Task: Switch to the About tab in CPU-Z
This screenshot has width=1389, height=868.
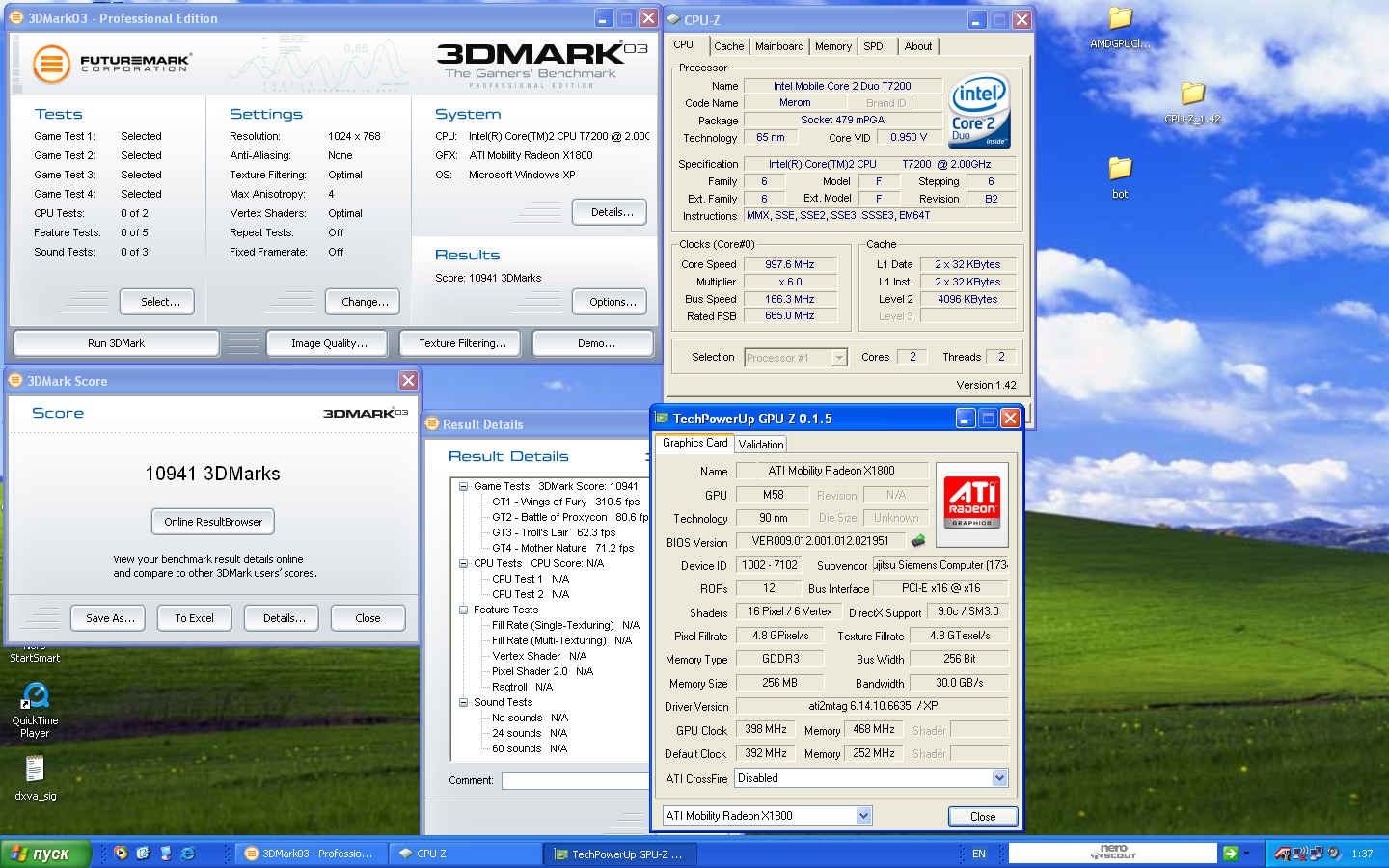Action: [918, 46]
